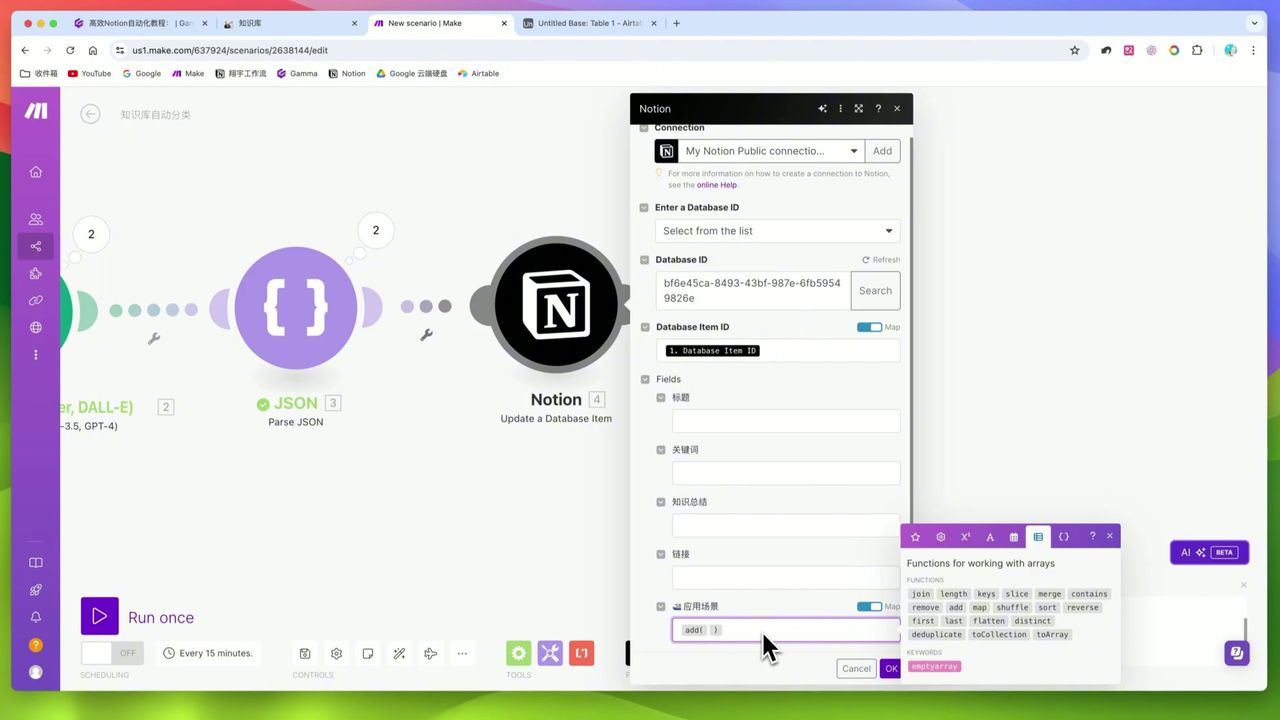1280x720 pixels.
Task: Open the date and time functions panel
Action: point(1013,536)
